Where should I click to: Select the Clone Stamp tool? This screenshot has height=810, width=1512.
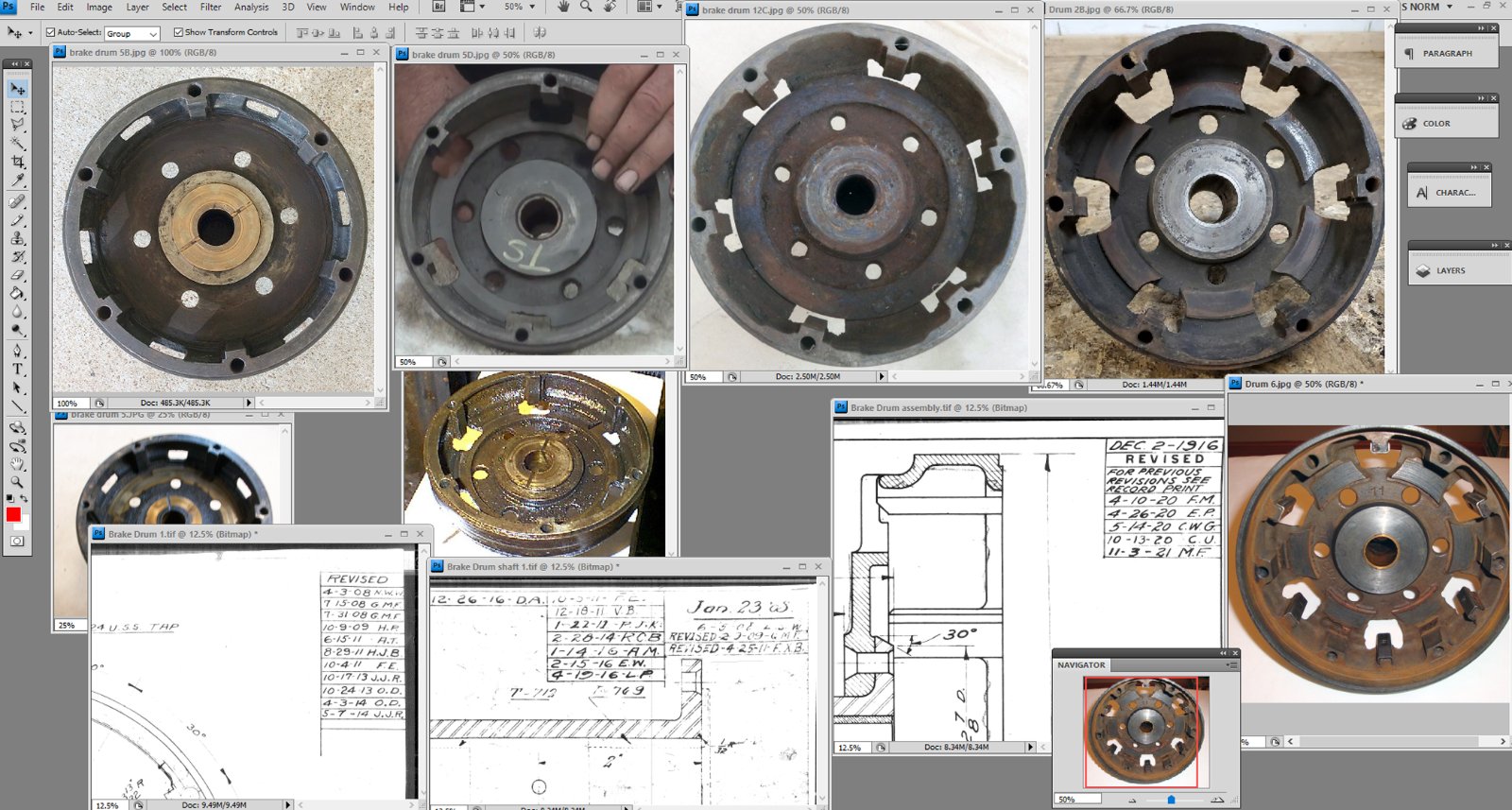tap(17, 238)
